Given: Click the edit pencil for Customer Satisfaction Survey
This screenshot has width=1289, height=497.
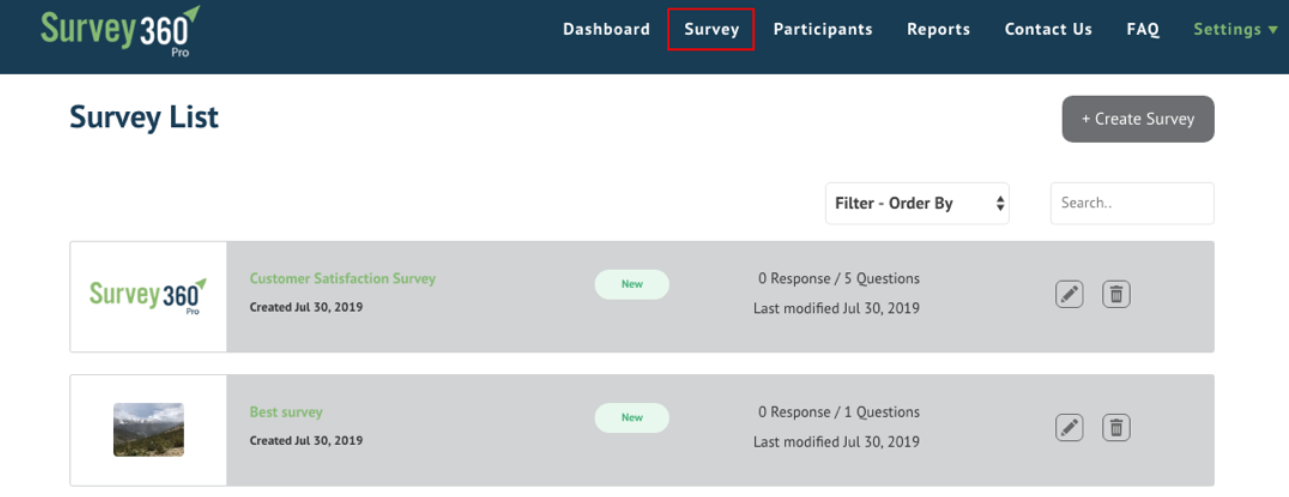Looking at the screenshot, I should click(1069, 295).
